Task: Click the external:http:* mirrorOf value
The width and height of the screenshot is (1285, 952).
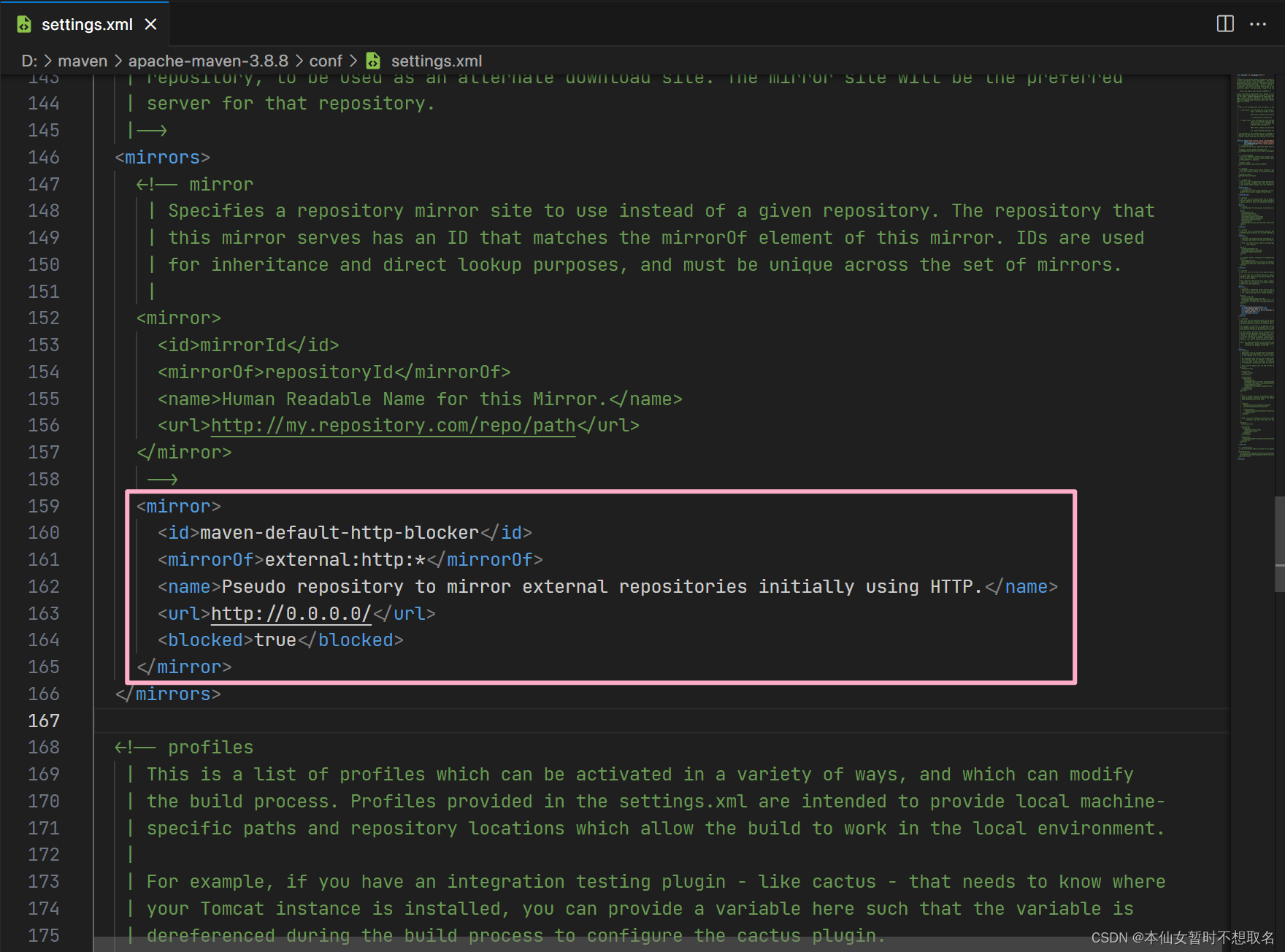Action: pyautogui.click(x=345, y=560)
